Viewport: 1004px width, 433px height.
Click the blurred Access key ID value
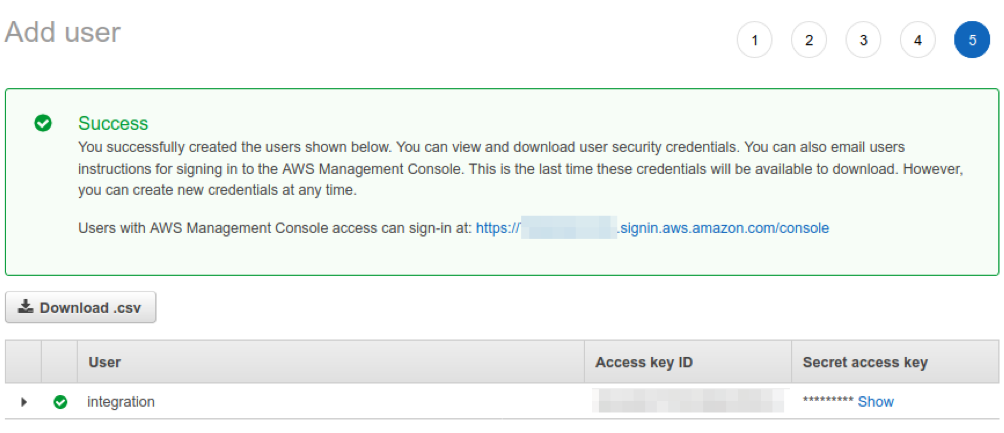(x=688, y=400)
